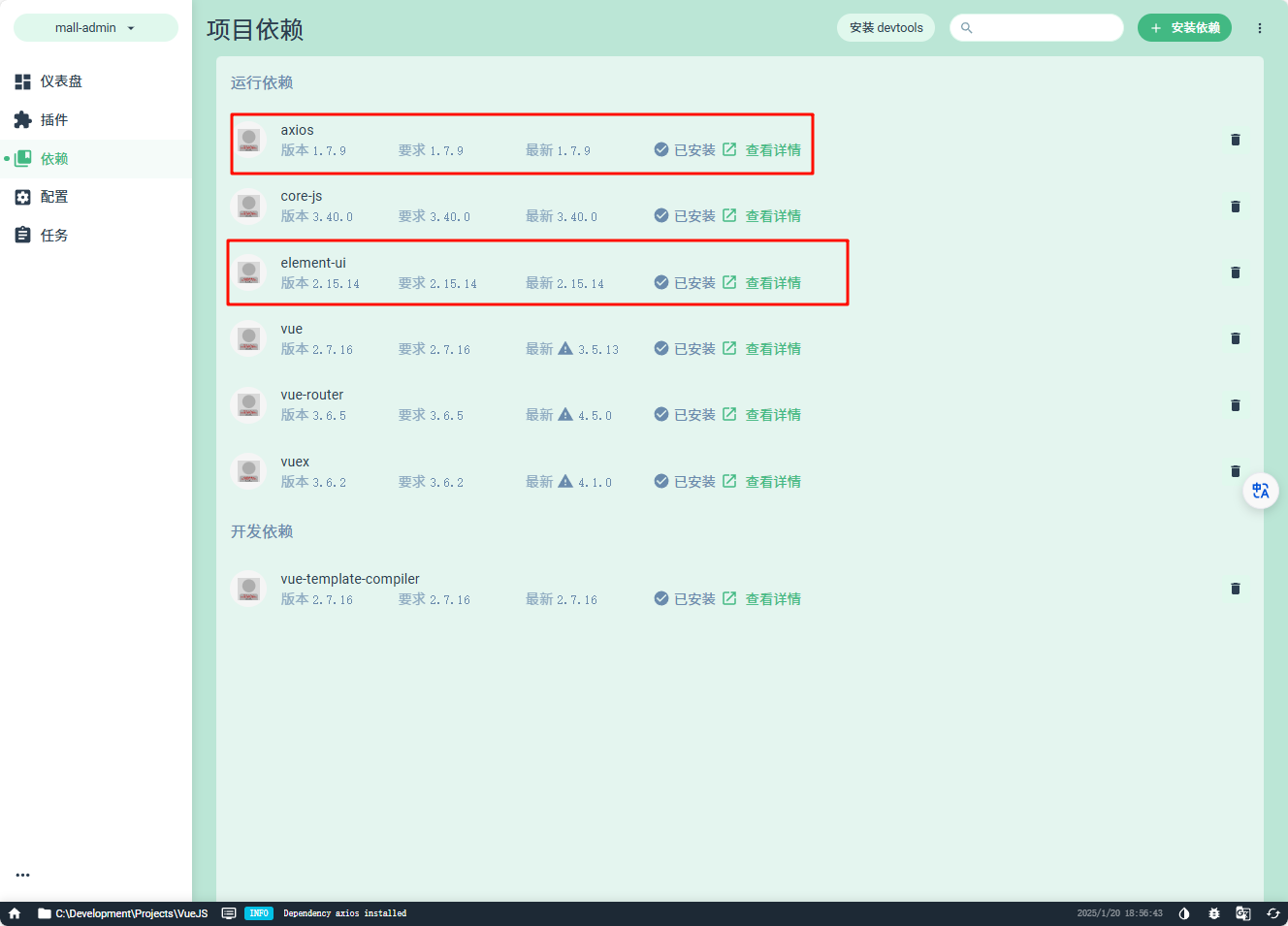This screenshot has height=926, width=1288.
Task: Toggle the log console icon in status bar
Action: [229, 913]
